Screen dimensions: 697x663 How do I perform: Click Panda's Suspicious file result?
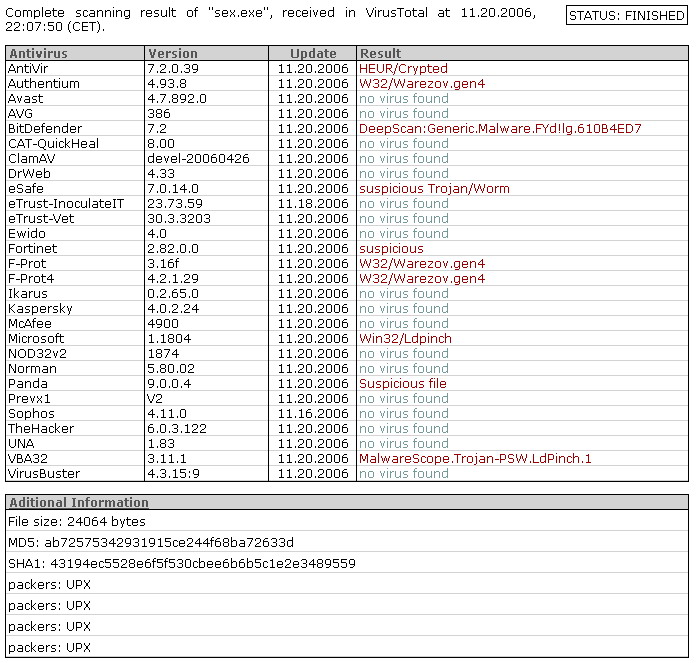pyautogui.click(x=403, y=383)
